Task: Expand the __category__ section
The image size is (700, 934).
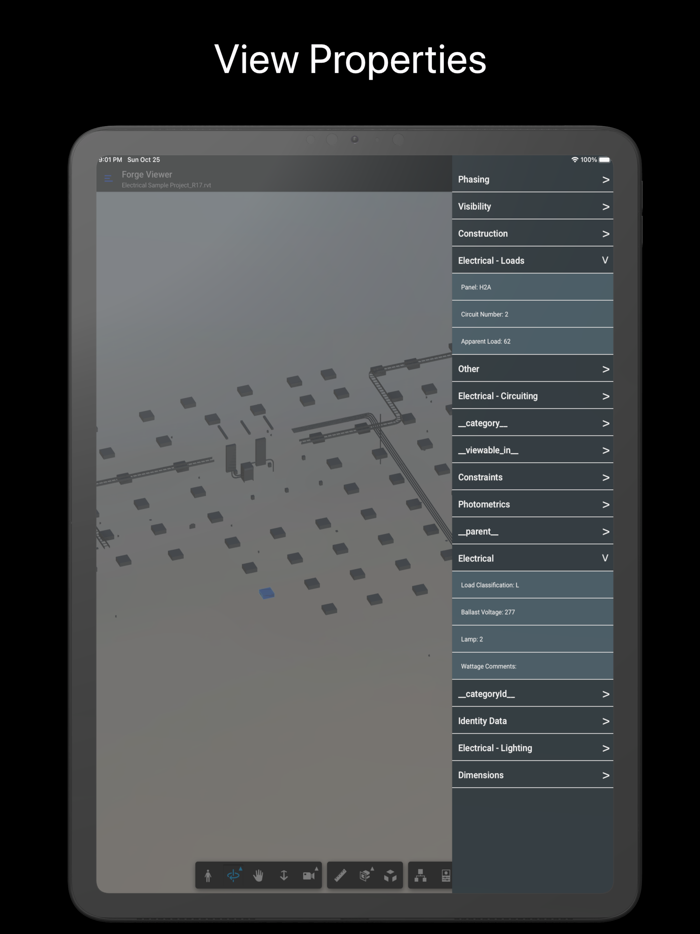Action: tap(533, 423)
